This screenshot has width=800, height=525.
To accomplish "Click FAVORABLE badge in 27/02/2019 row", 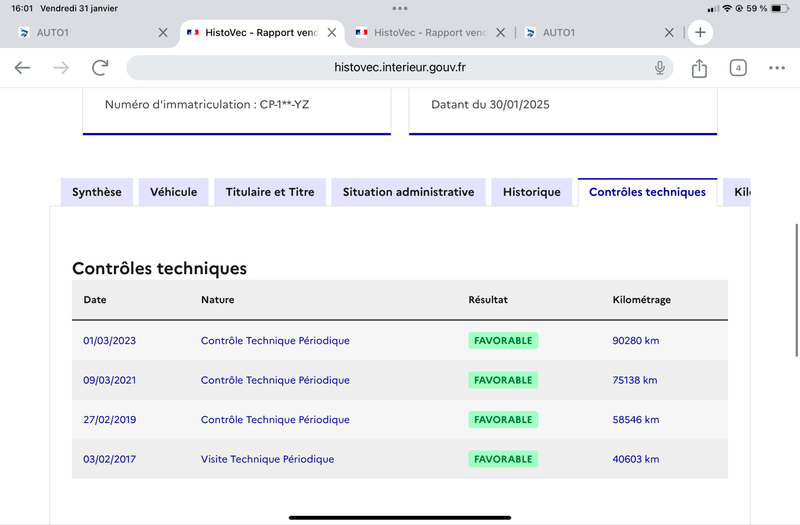I will pos(503,419).
